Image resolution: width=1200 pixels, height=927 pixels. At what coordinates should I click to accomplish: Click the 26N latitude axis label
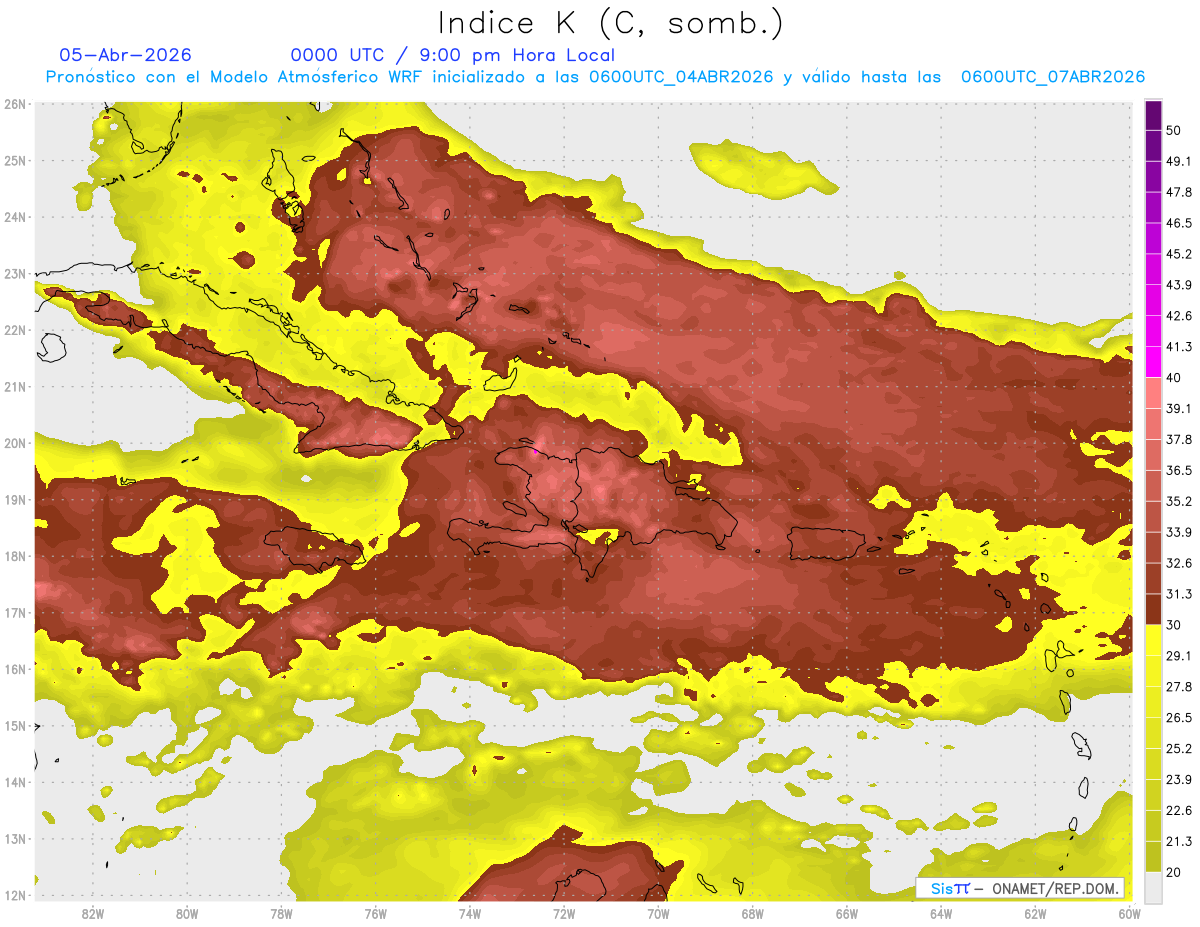[x=15, y=104]
